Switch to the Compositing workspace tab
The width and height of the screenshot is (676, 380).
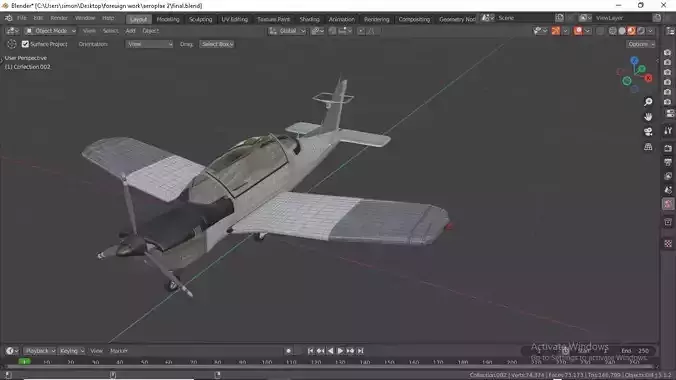click(414, 19)
